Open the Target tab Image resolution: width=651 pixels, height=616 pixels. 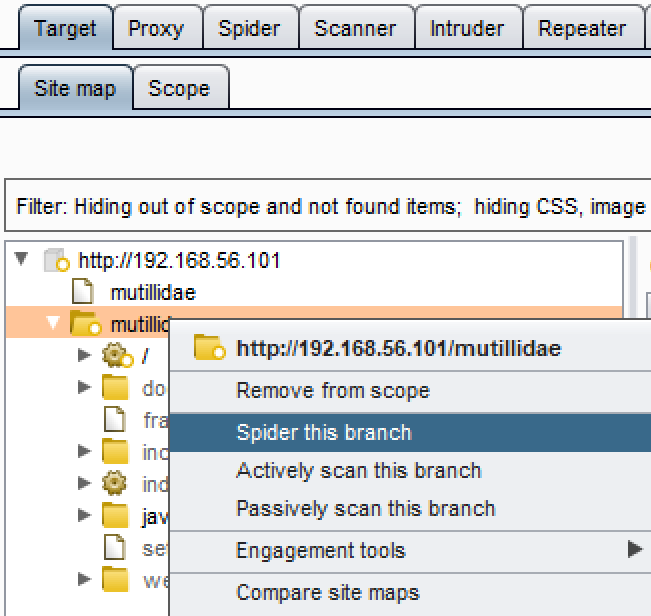(66, 27)
